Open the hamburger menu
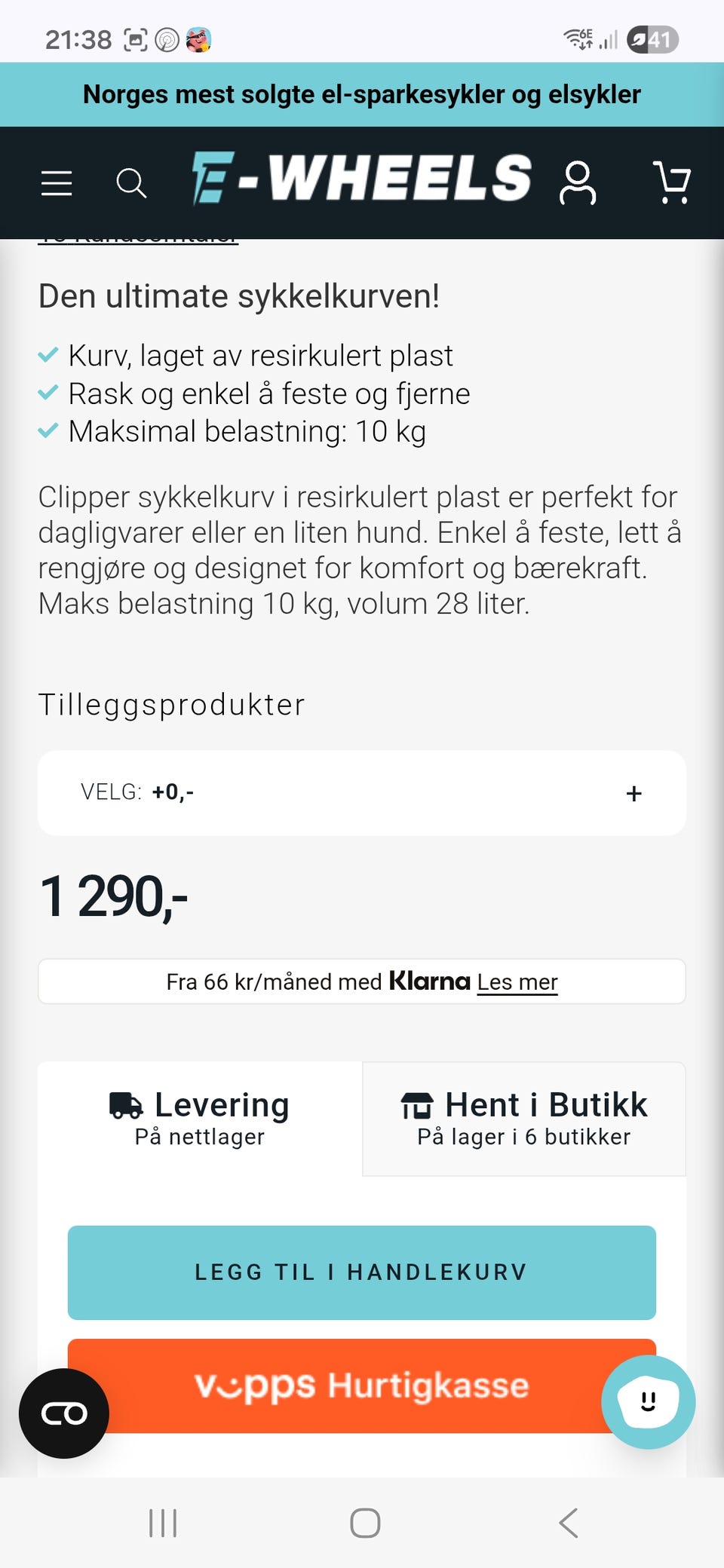 click(x=57, y=183)
